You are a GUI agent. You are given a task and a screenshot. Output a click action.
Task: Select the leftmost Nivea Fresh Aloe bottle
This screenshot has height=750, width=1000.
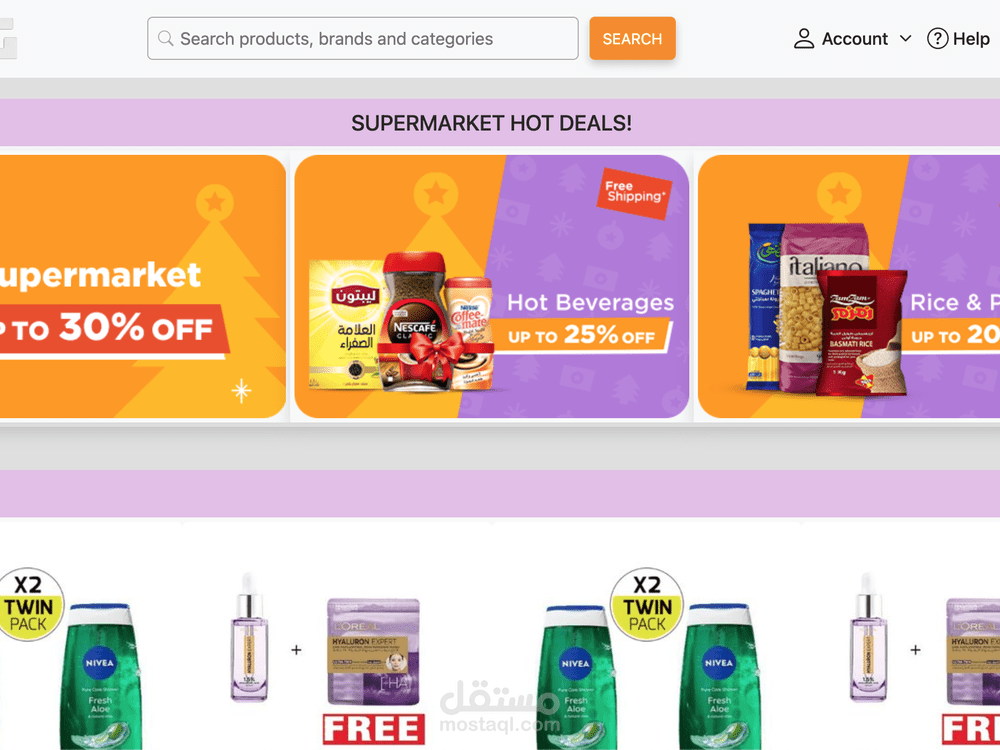[100, 676]
